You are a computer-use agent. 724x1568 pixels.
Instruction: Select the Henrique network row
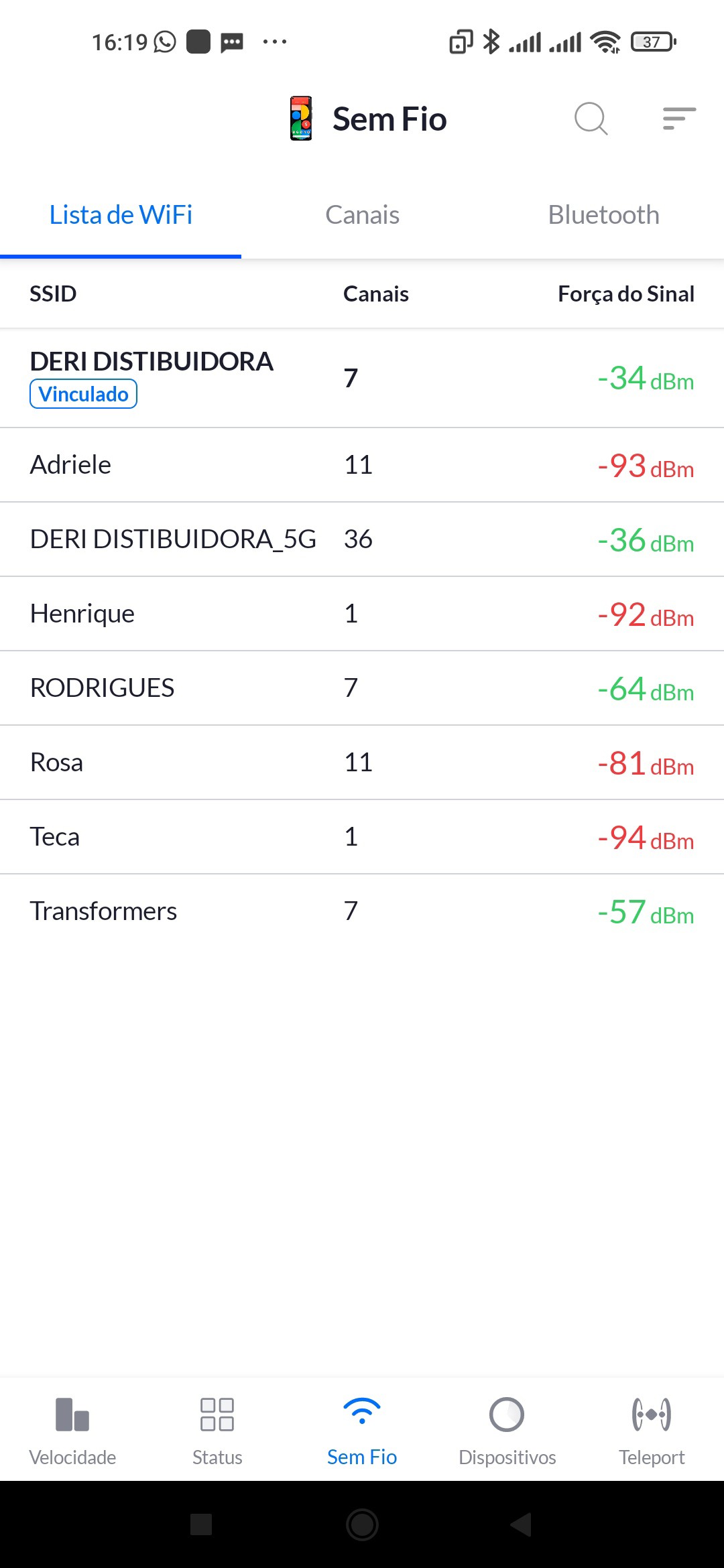(362, 614)
